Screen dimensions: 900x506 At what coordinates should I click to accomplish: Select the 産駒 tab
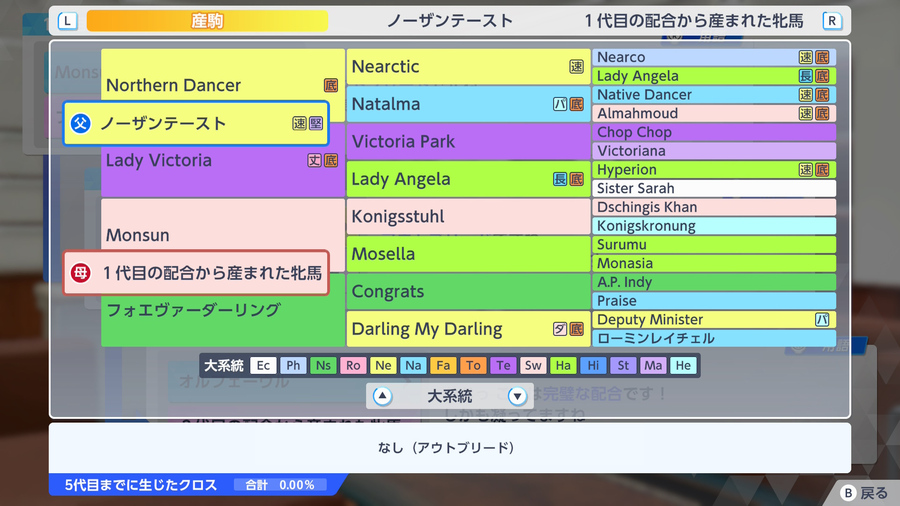(207, 21)
